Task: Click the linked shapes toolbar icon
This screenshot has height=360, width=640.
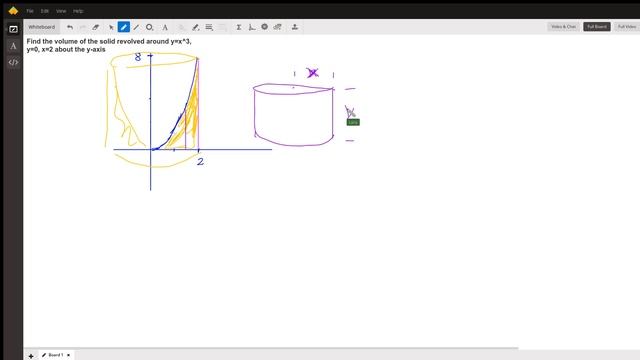Action: coord(278,27)
